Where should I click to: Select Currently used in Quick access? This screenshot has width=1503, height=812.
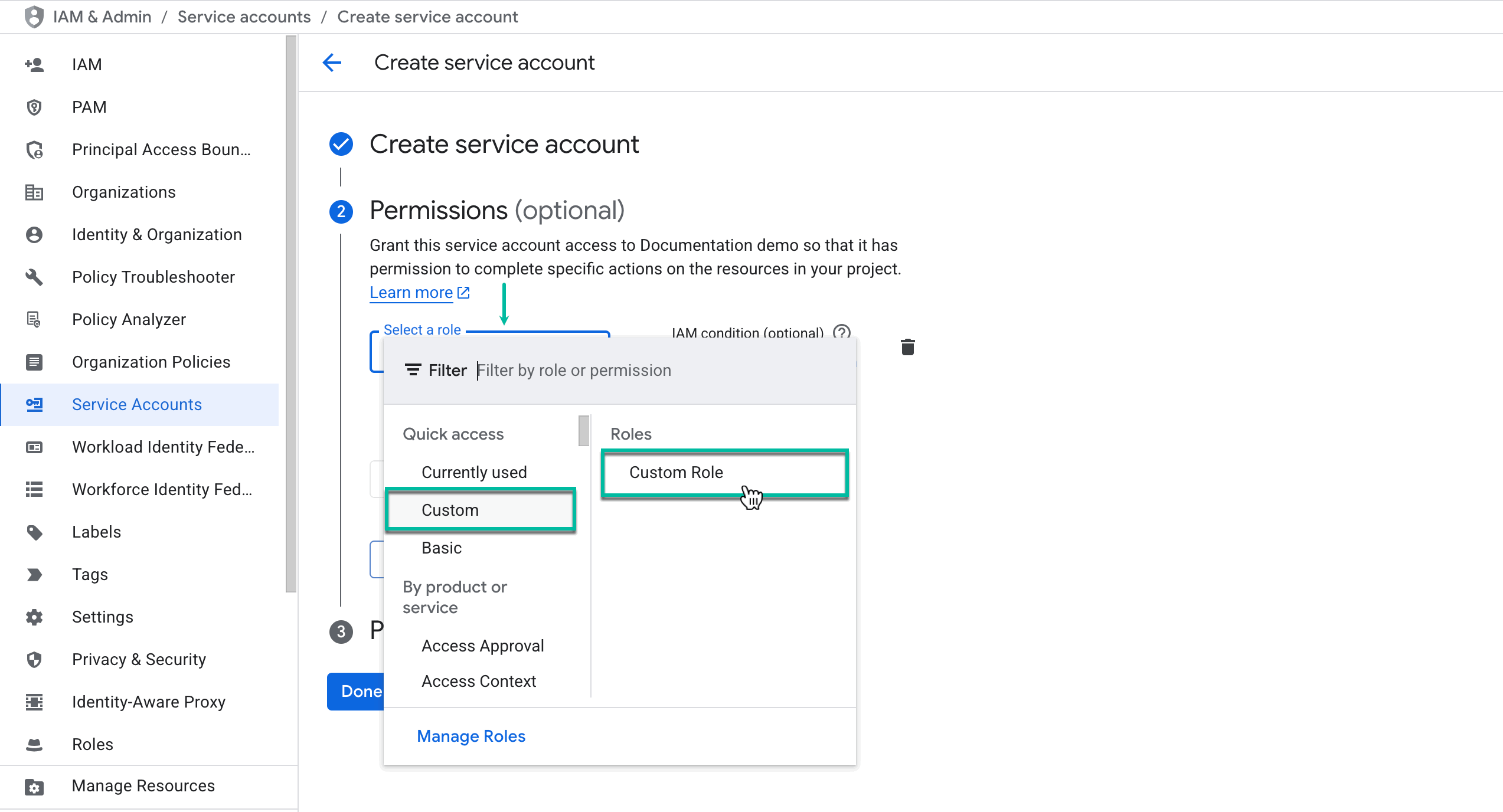tap(474, 472)
